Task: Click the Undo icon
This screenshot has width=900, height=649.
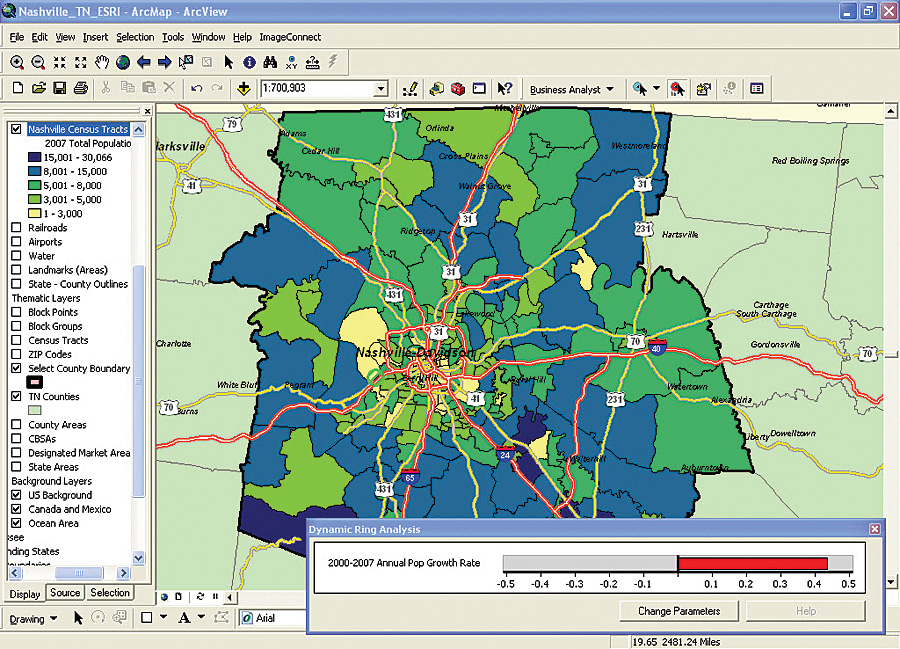Action: (196, 88)
